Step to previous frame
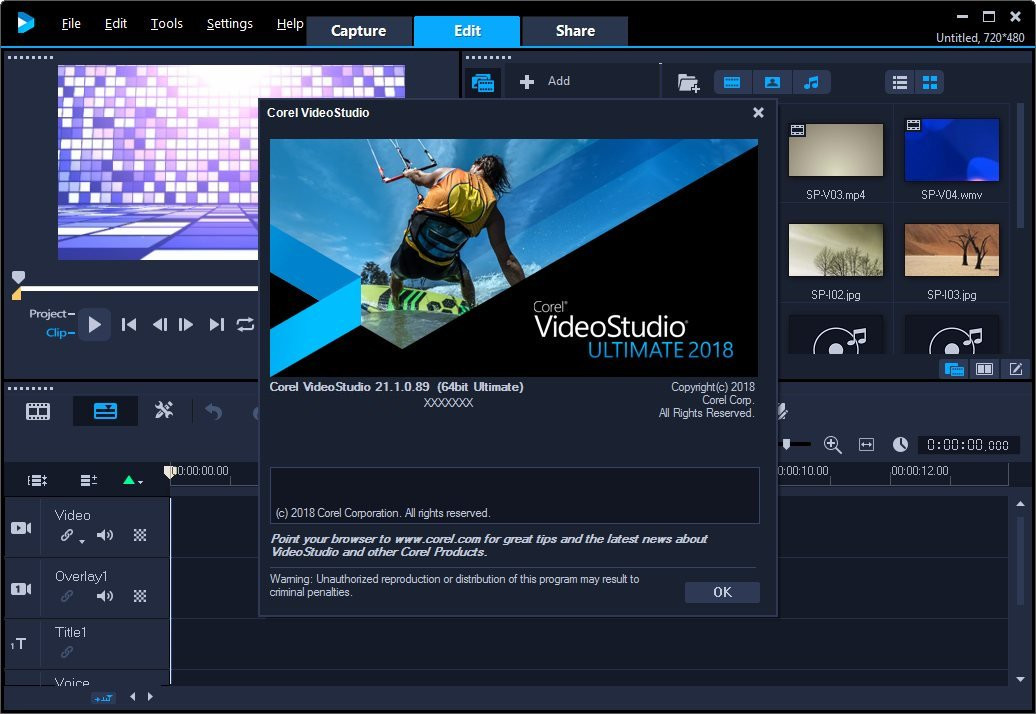Image resolution: width=1036 pixels, height=714 pixels. (159, 324)
